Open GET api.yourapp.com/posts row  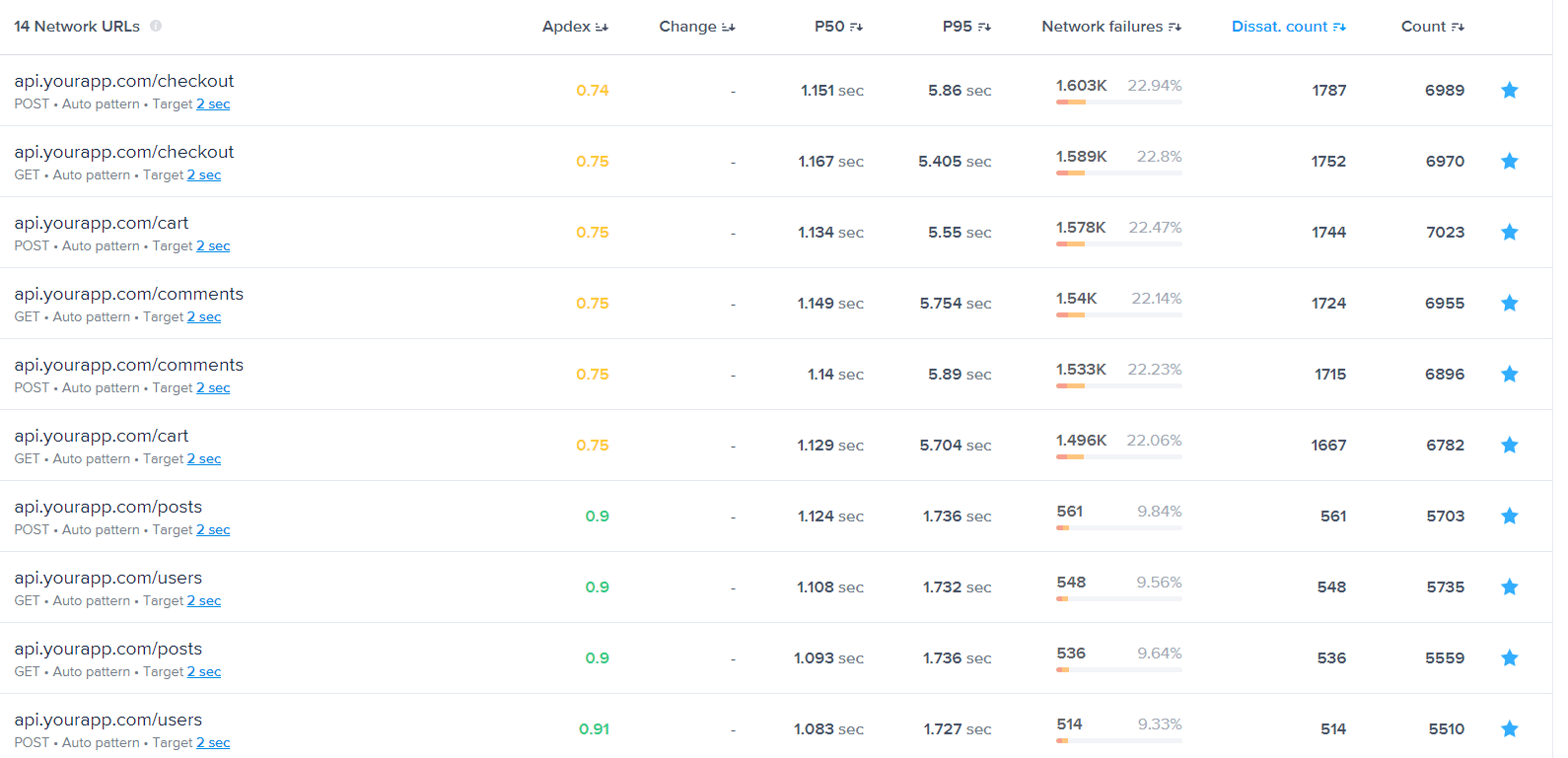click(x=107, y=650)
